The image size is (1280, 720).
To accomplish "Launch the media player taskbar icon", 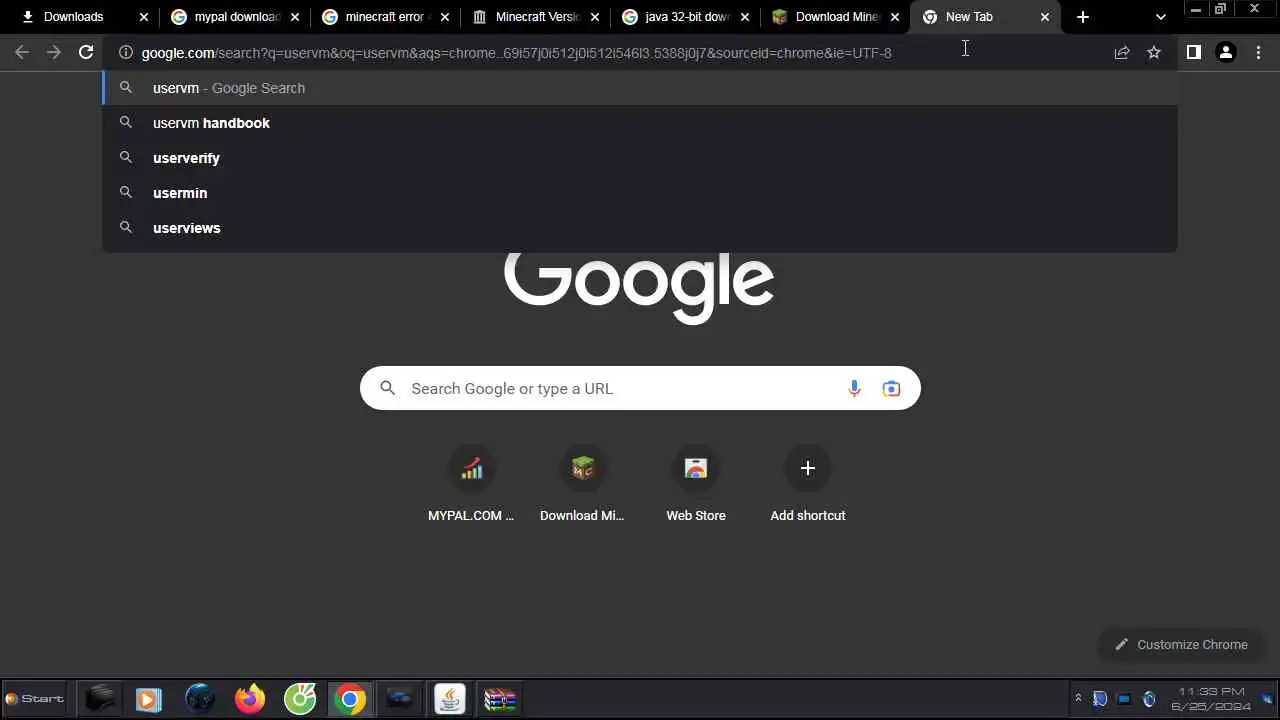I will pyautogui.click(x=149, y=698).
